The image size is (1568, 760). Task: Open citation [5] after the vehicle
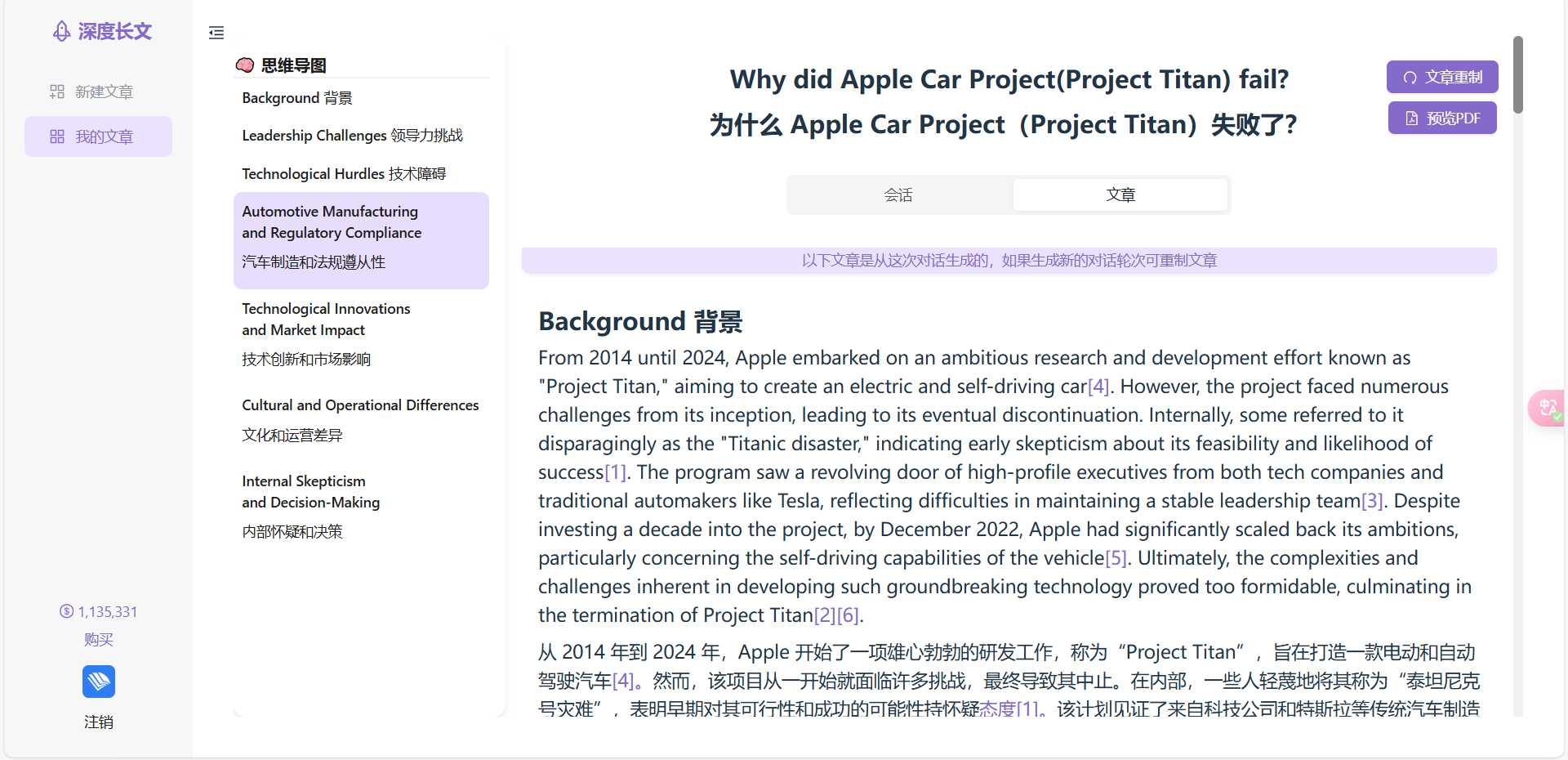1116,558
